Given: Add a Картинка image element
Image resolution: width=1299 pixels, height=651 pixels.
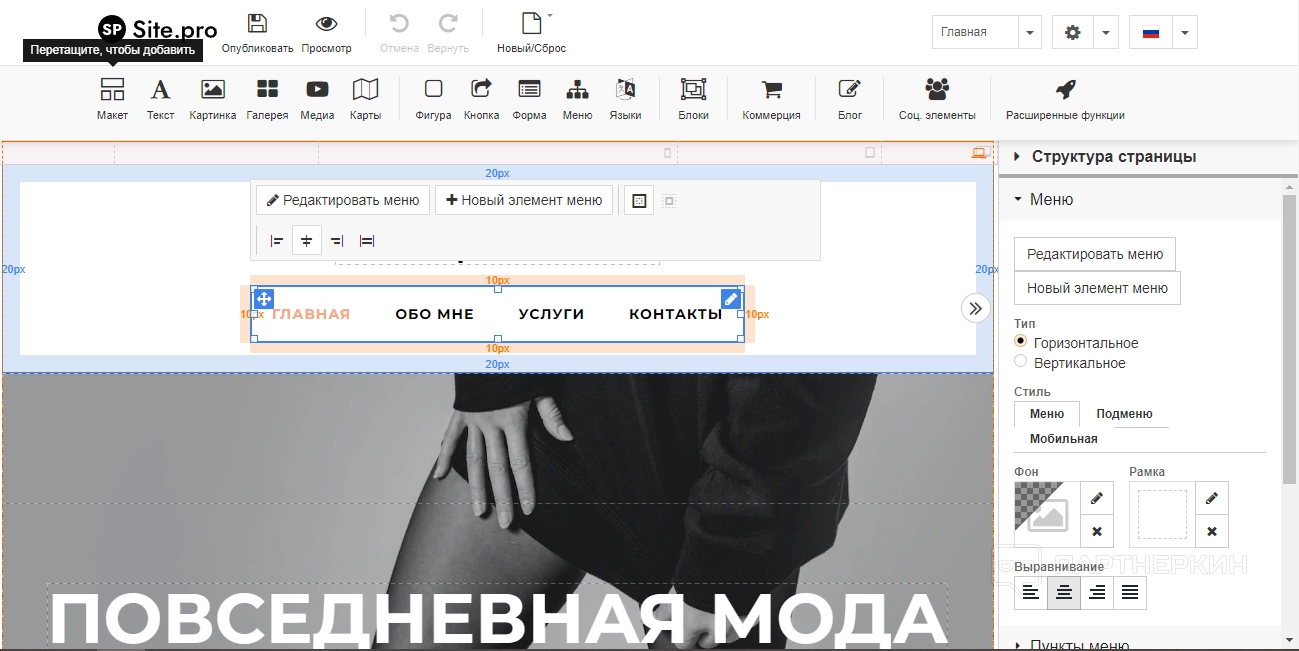Looking at the screenshot, I should tap(213, 99).
